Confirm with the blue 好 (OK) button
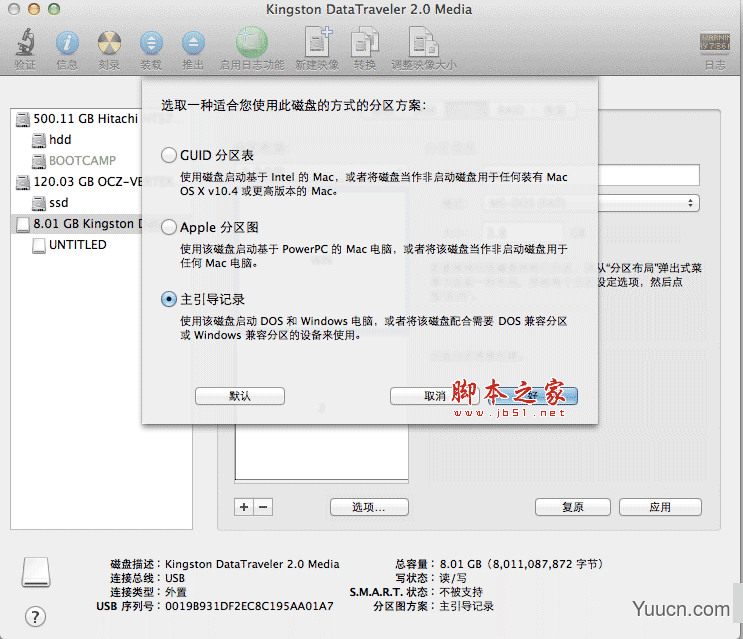 coord(533,396)
